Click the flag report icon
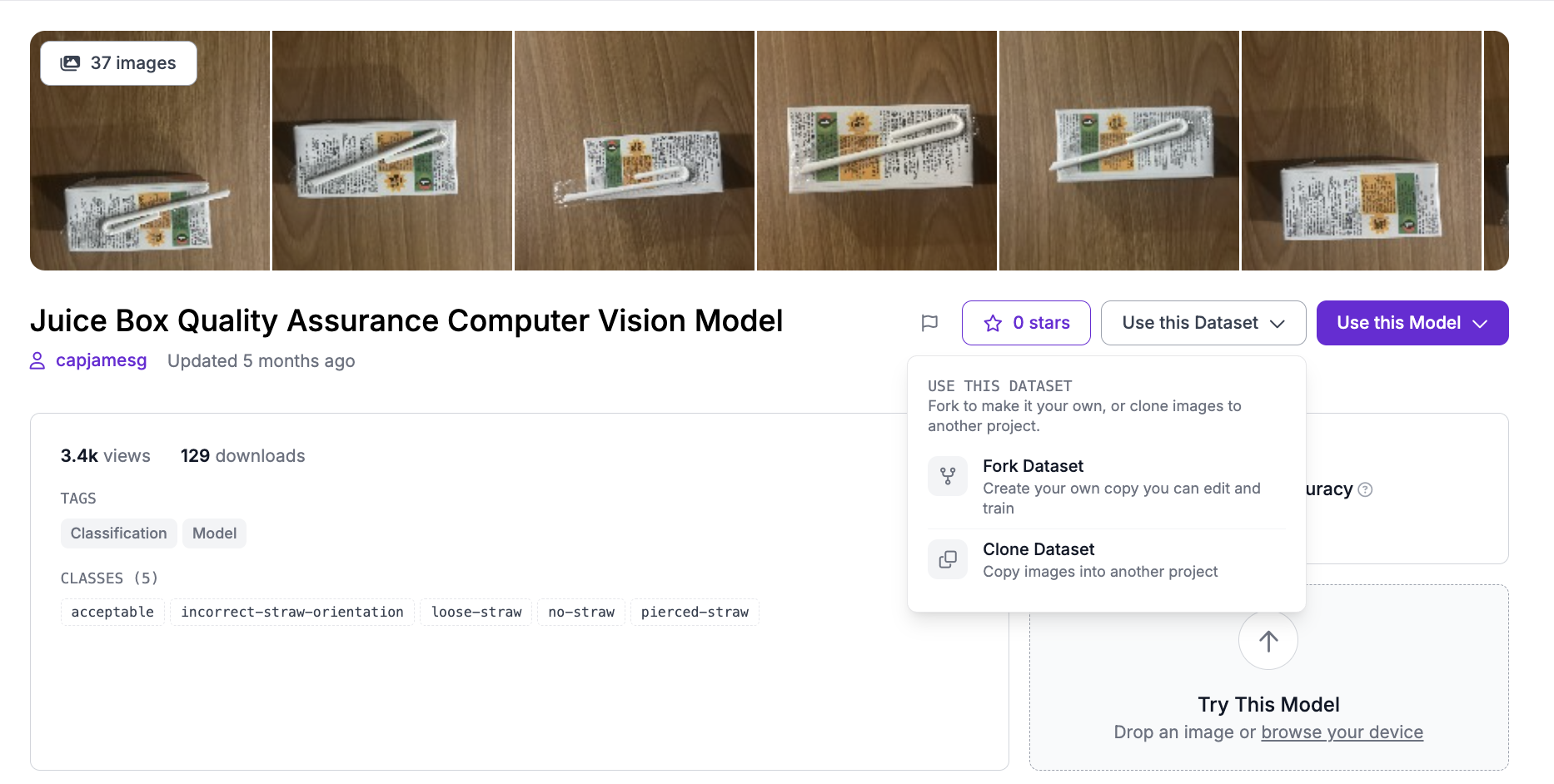This screenshot has height=784, width=1554. coord(929,323)
